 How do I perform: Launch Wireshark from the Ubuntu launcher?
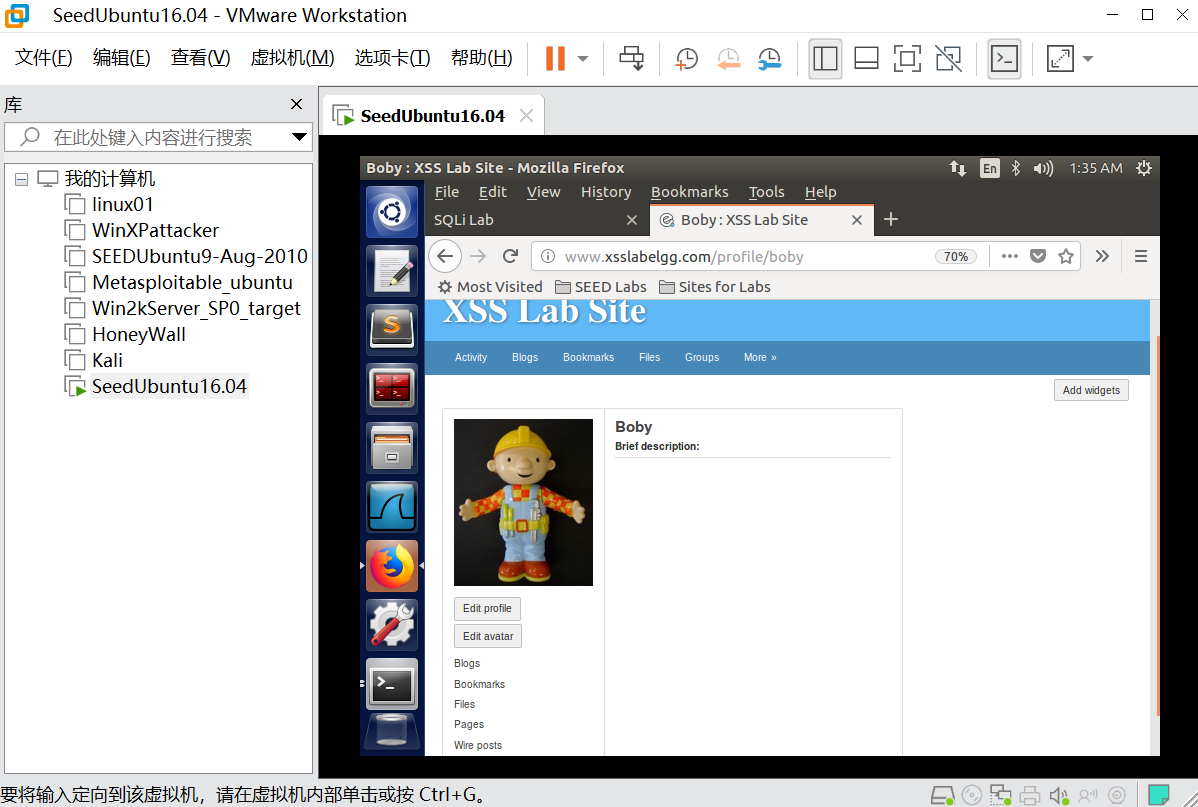tap(392, 507)
